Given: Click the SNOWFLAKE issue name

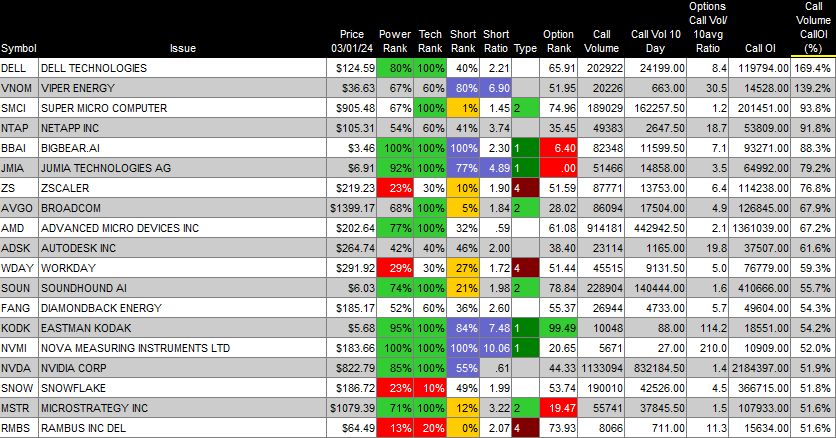Looking at the screenshot, I should point(74,388).
